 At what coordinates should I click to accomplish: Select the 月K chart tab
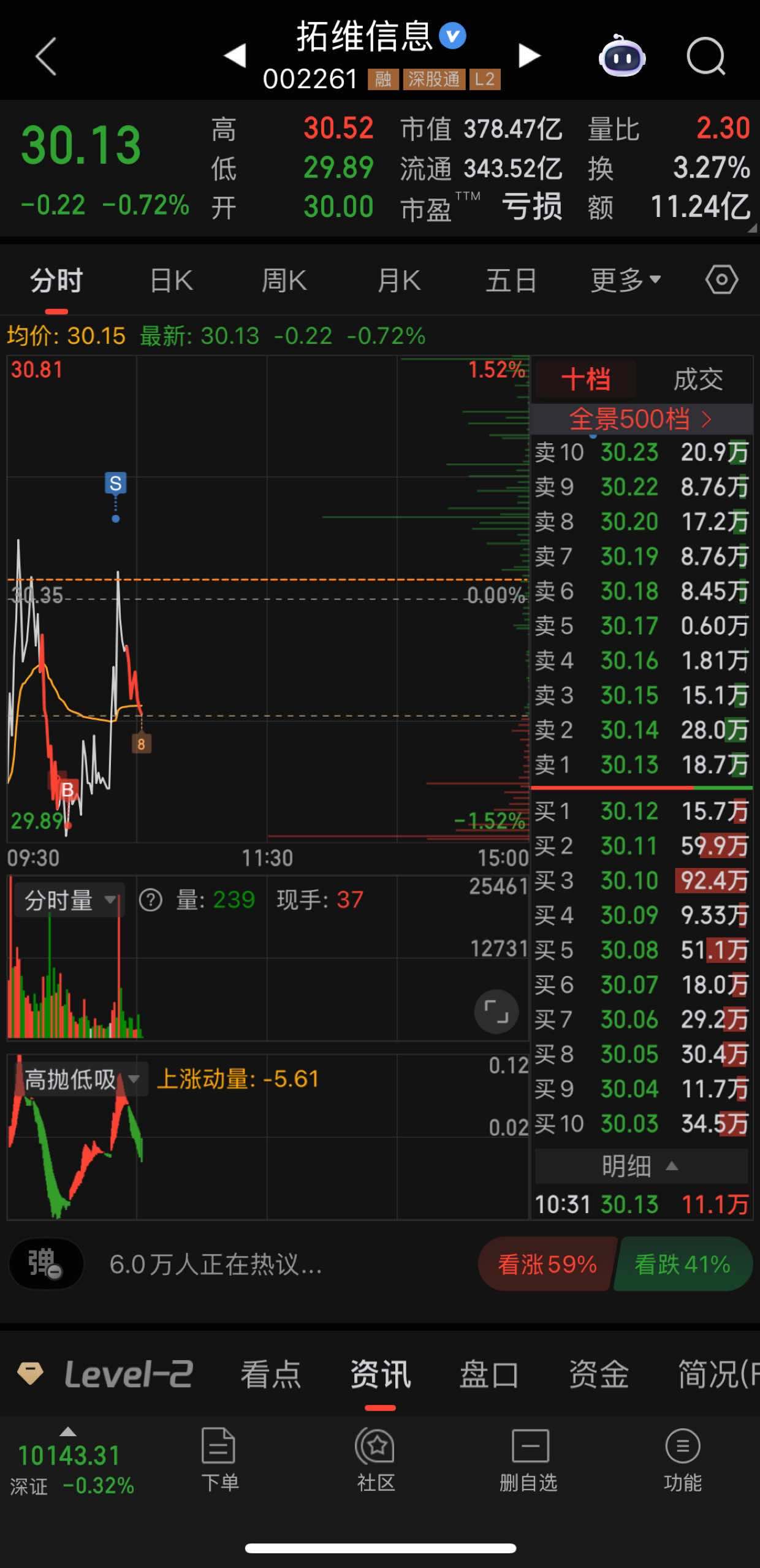pos(399,281)
